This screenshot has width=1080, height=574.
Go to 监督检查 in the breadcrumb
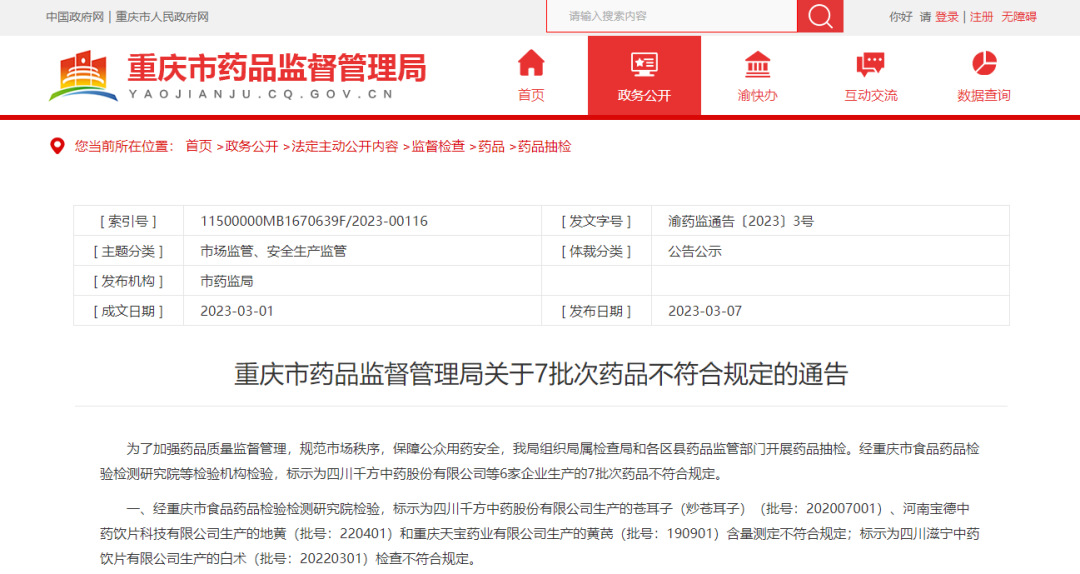tap(438, 146)
